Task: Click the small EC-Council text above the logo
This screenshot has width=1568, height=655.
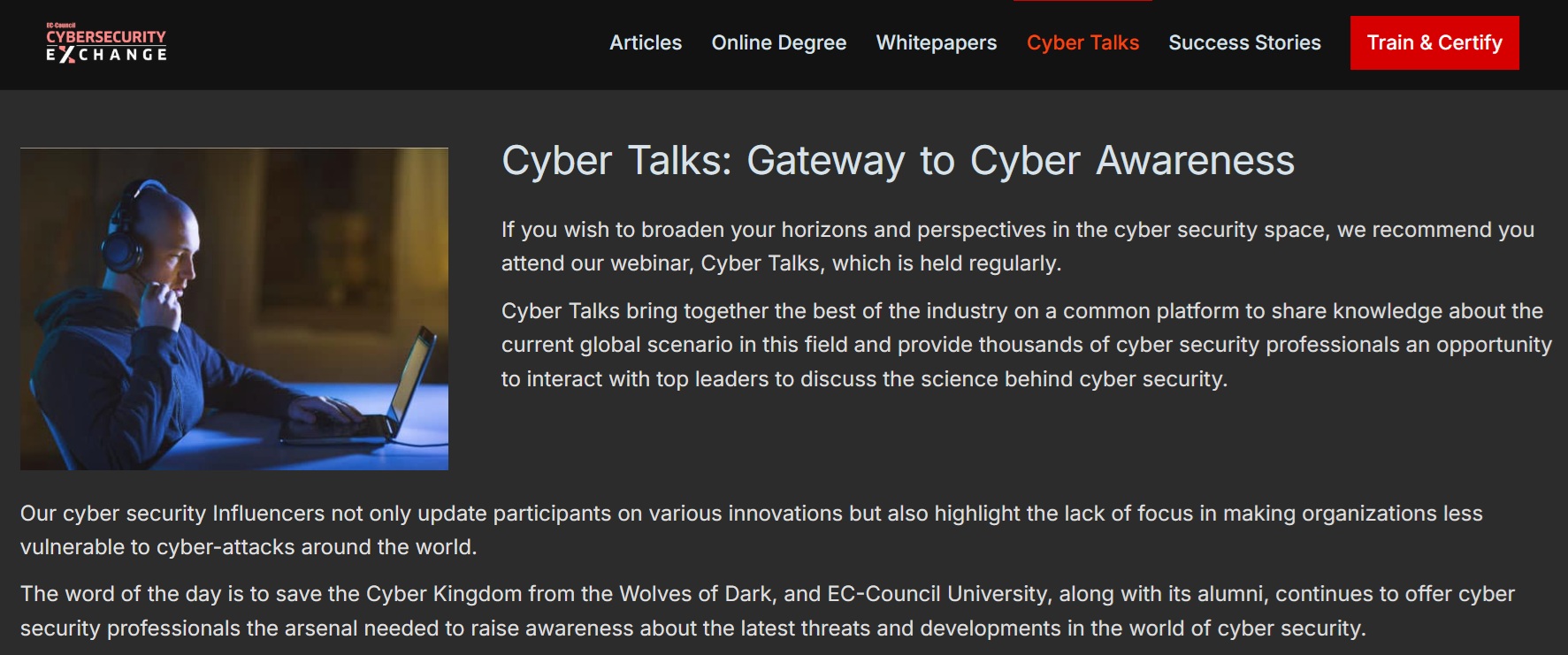Action: (x=61, y=26)
